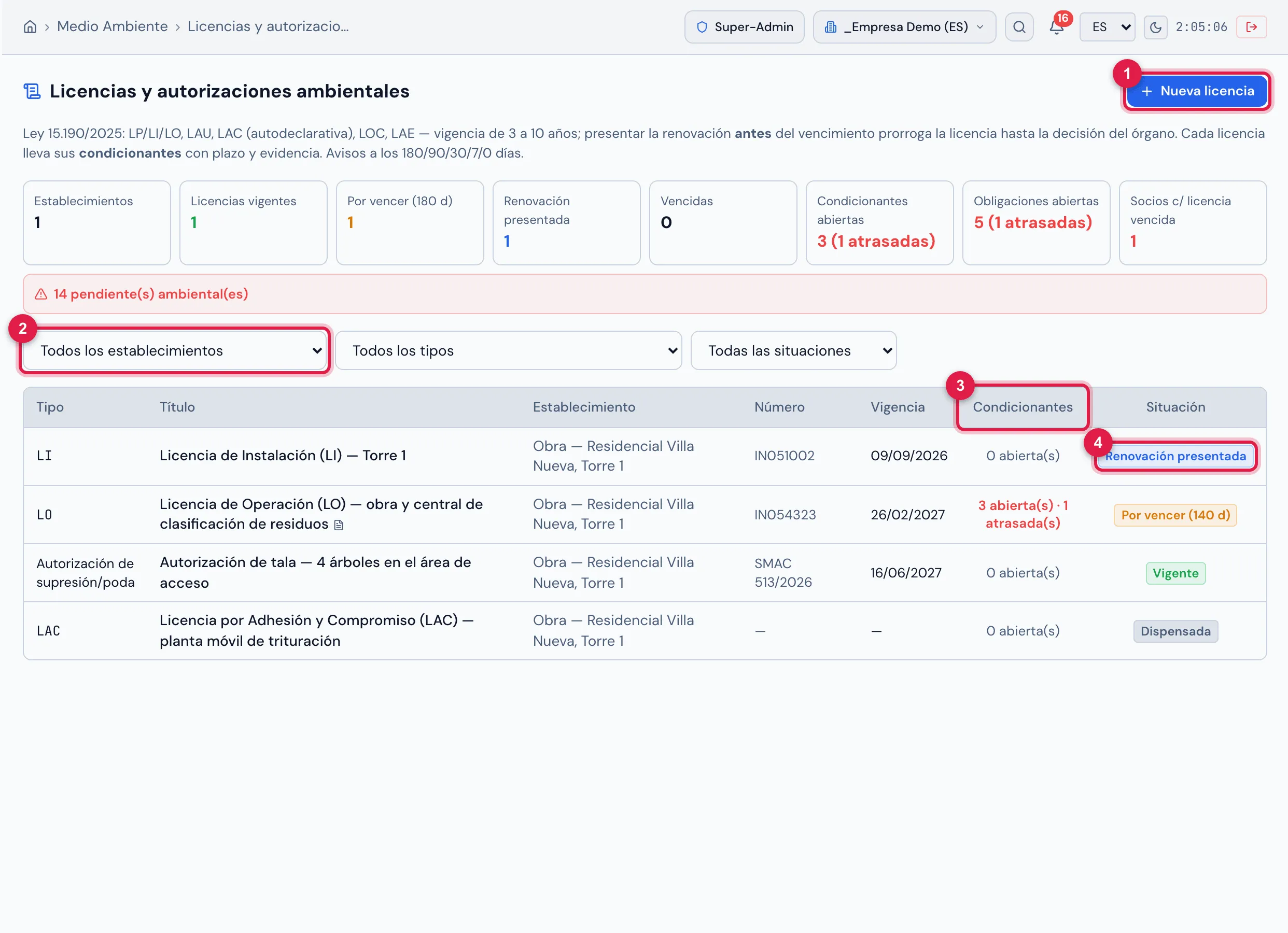Click the Condicionantes column header
The width and height of the screenshot is (1288, 933).
pos(1023,407)
